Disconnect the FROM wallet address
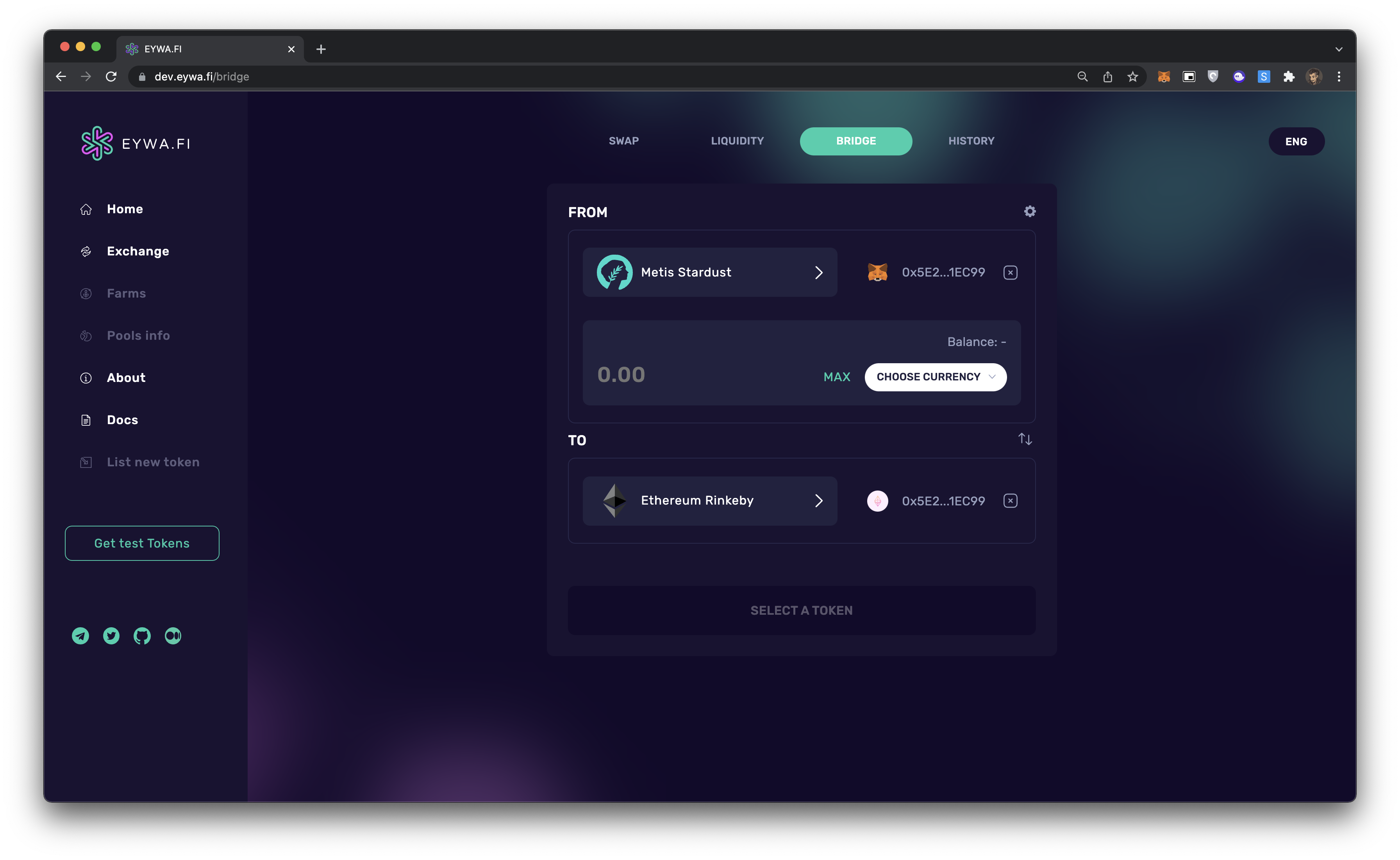This screenshot has height=860, width=1400. click(1010, 273)
